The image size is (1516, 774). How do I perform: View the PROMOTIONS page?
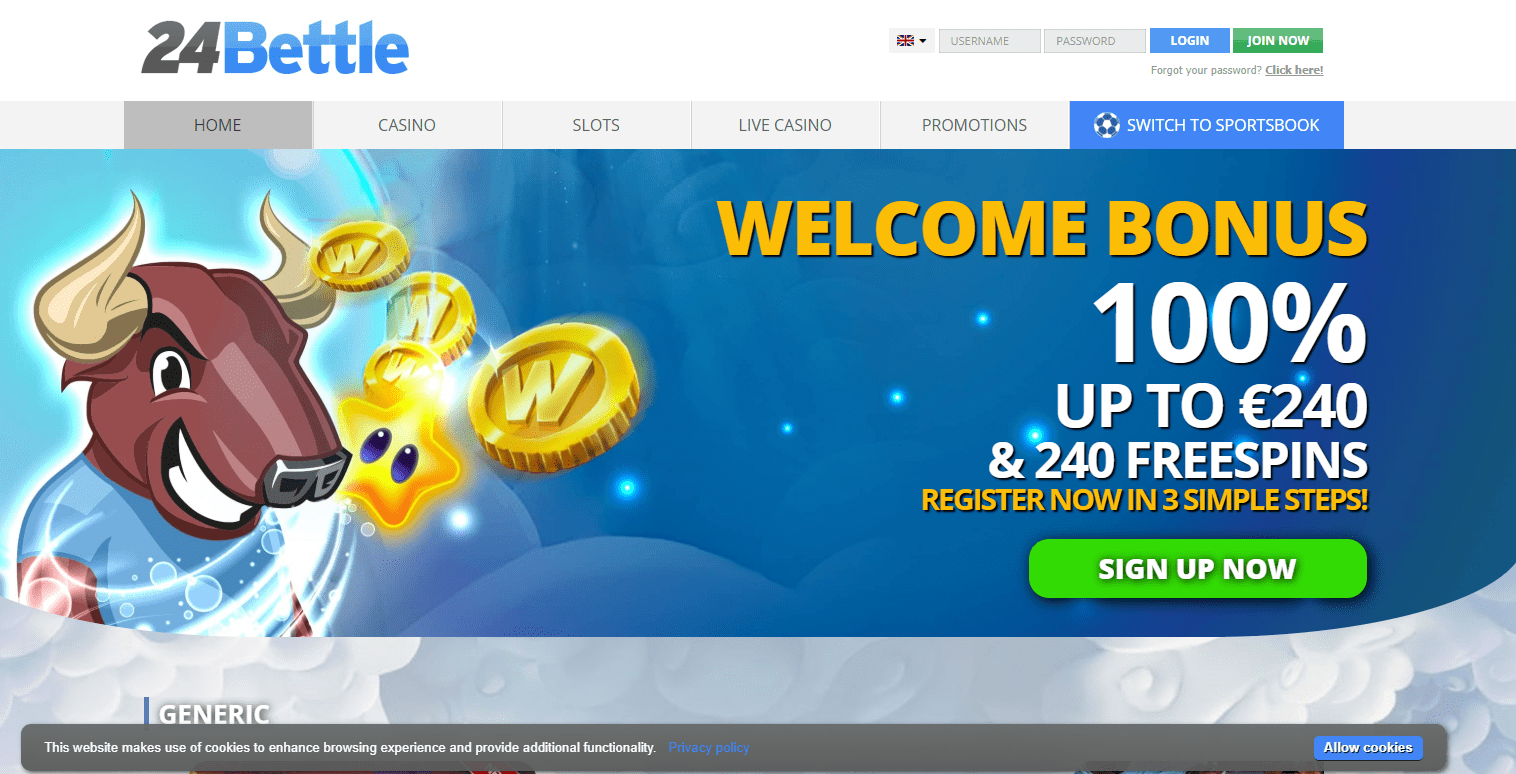click(974, 125)
